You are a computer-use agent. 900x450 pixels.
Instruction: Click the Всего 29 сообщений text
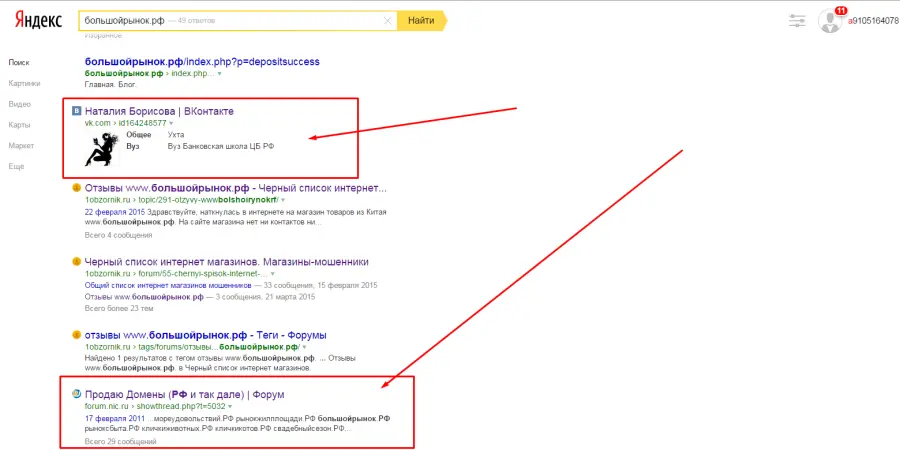[x=121, y=441]
